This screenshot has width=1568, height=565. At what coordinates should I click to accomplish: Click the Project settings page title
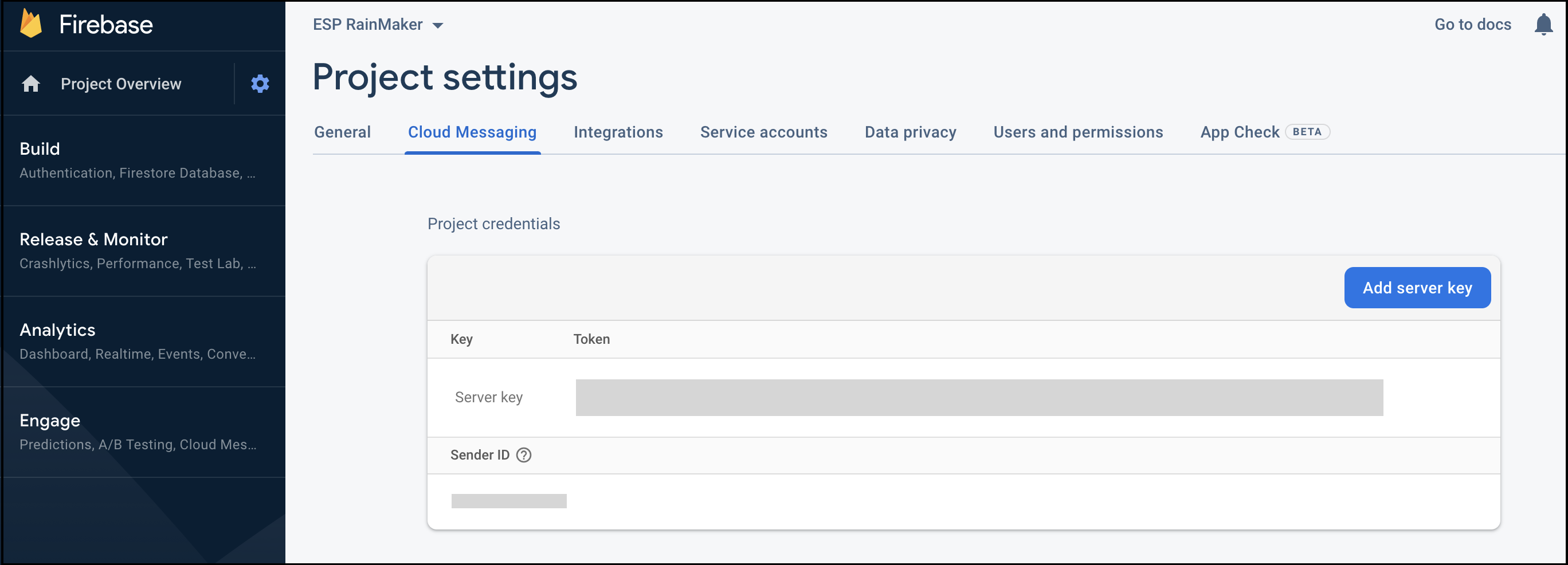click(x=445, y=78)
